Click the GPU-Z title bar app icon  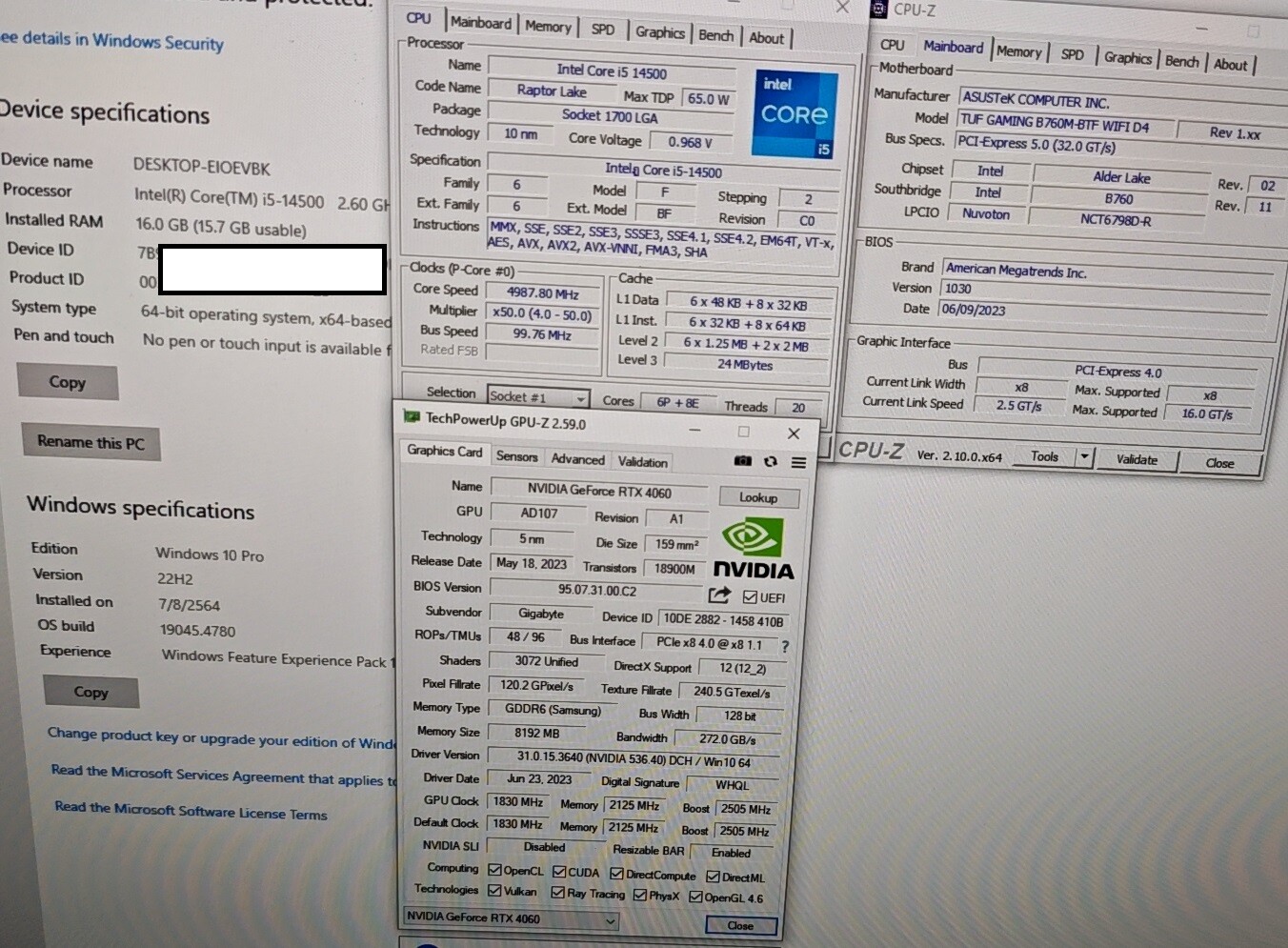coord(412,417)
